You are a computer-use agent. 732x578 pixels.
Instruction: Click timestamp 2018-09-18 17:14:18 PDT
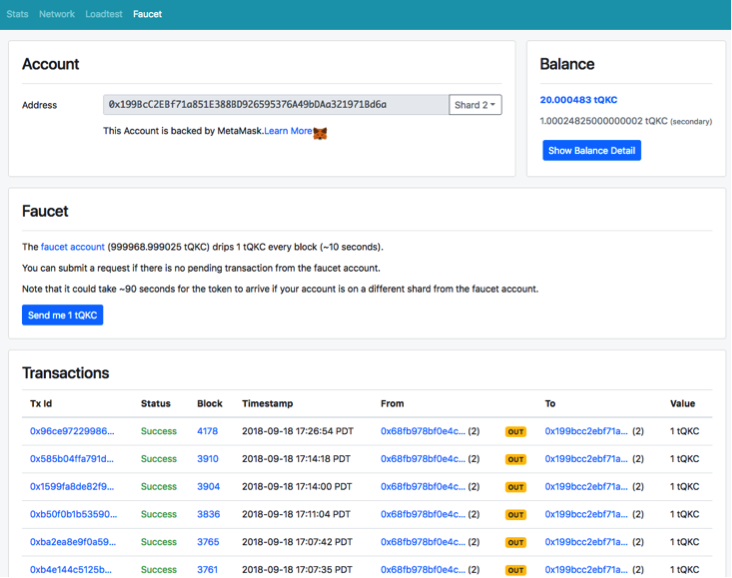(x=296, y=459)
